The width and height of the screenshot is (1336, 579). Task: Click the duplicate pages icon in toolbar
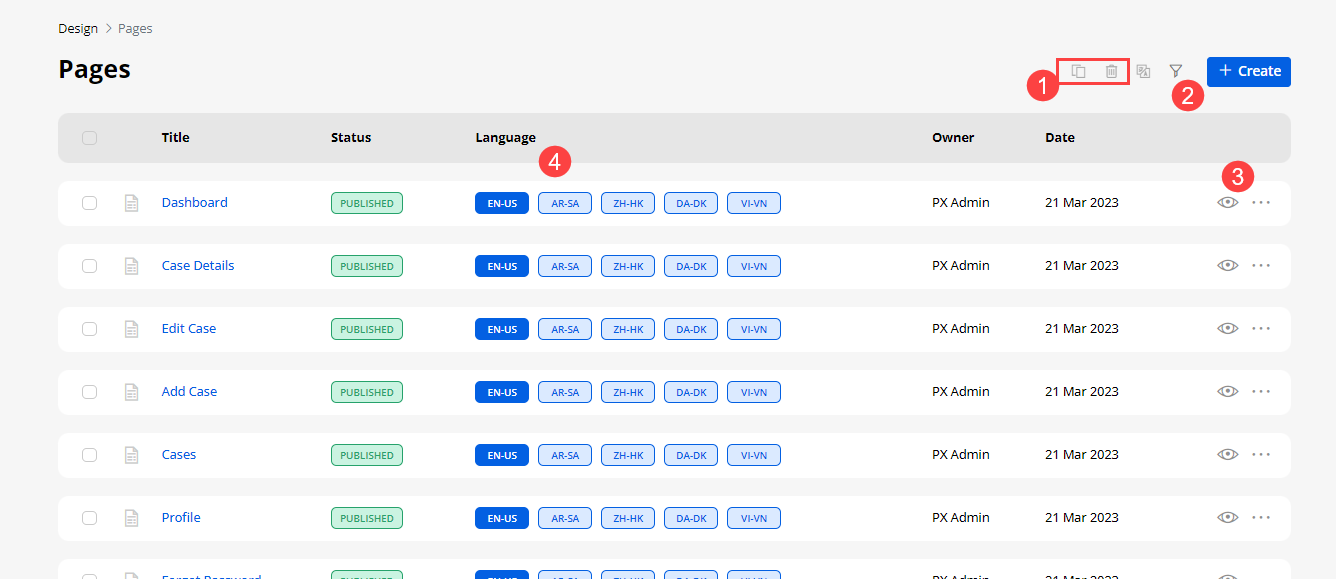[x=1078, y=71]
